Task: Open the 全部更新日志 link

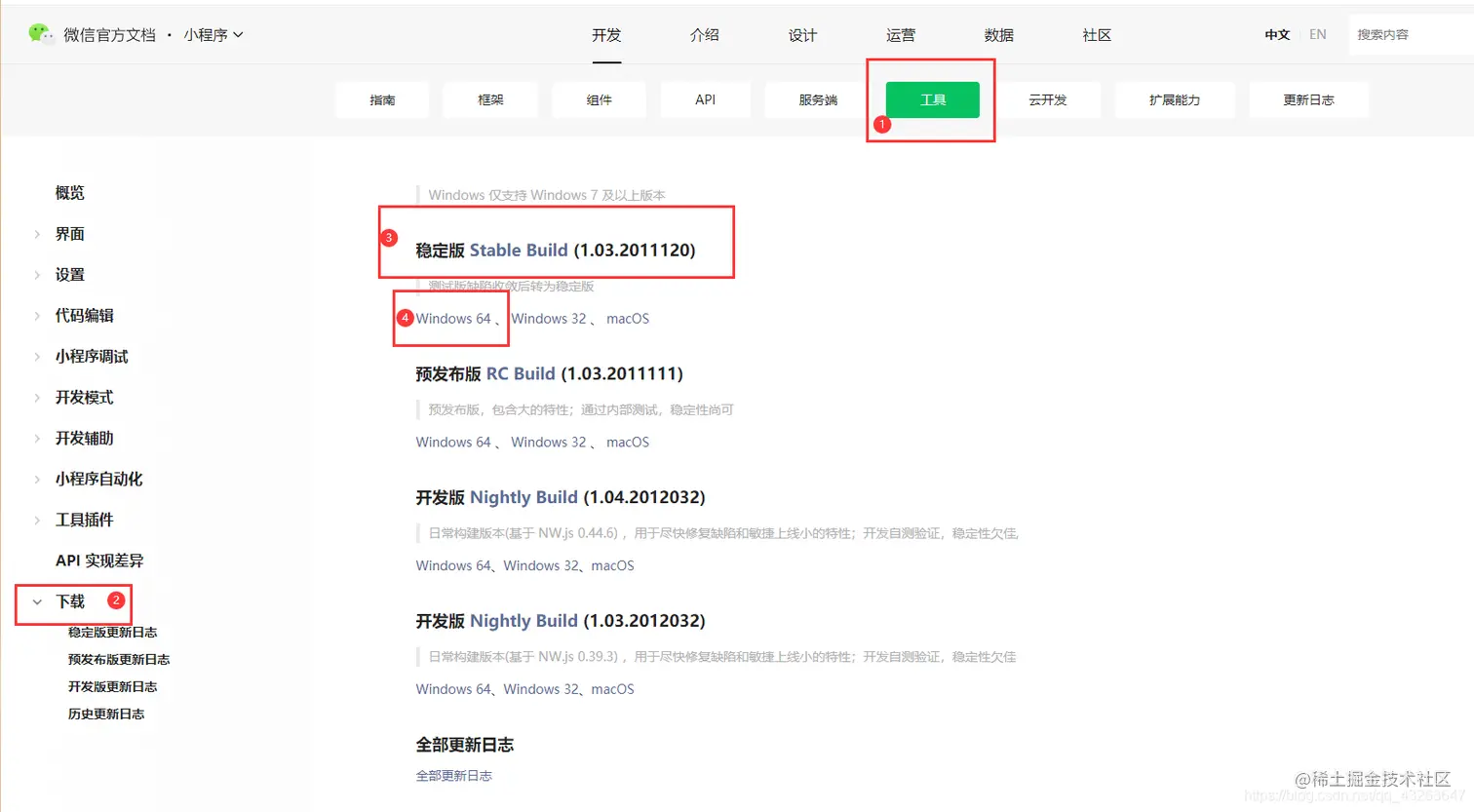Action: tap(454, 776)
